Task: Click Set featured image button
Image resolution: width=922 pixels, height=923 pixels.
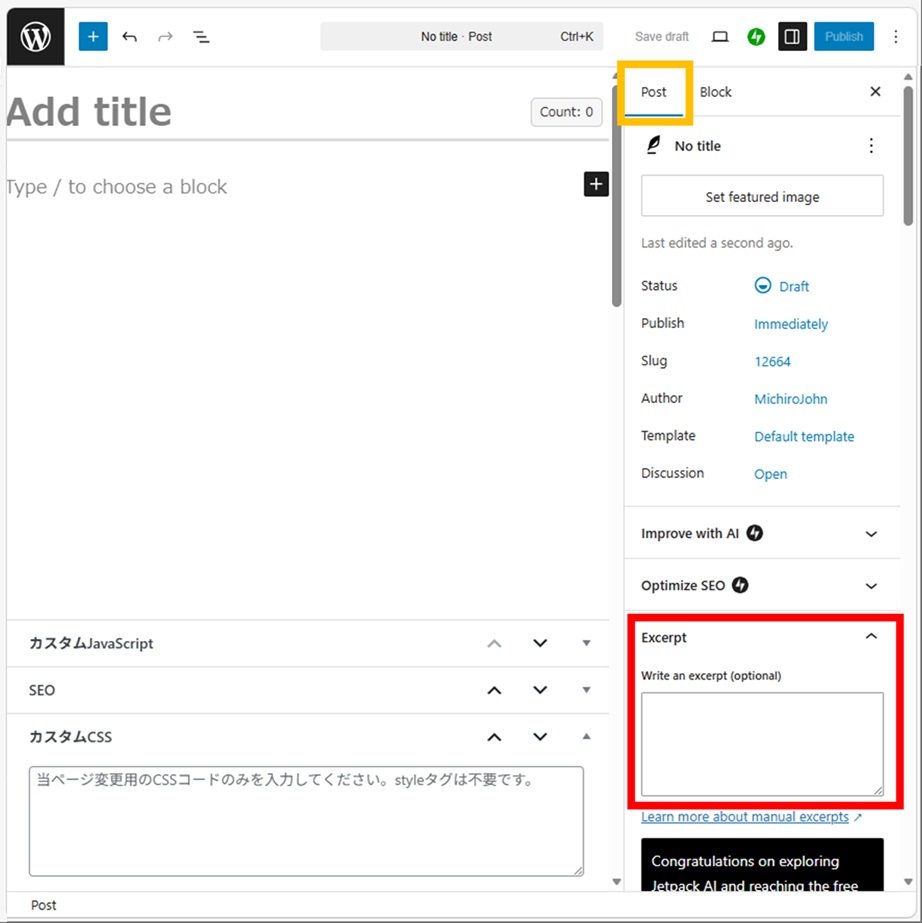Action: 762,197
